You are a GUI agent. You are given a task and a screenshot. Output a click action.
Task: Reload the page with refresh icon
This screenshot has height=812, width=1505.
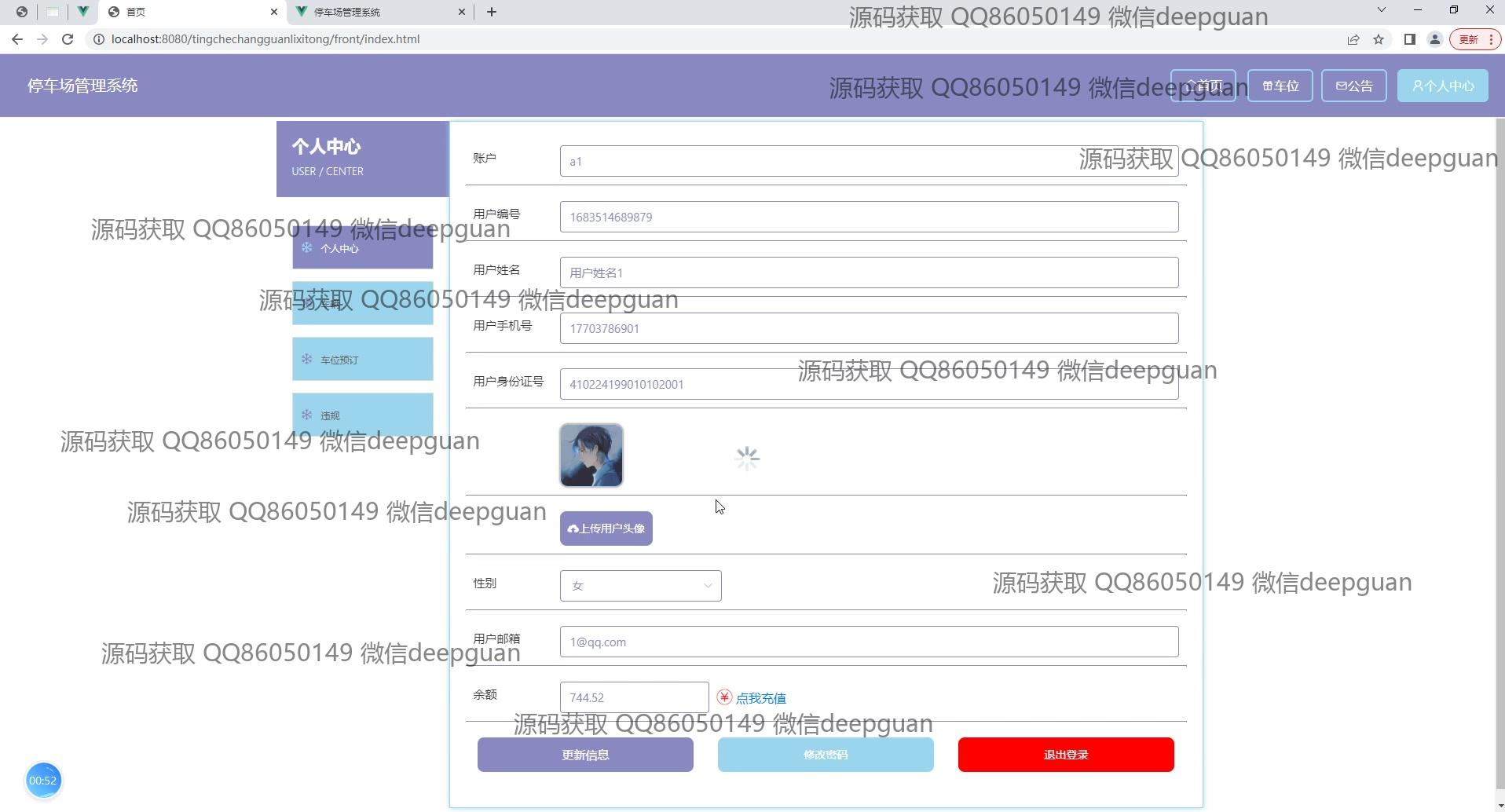pos(68,39)
